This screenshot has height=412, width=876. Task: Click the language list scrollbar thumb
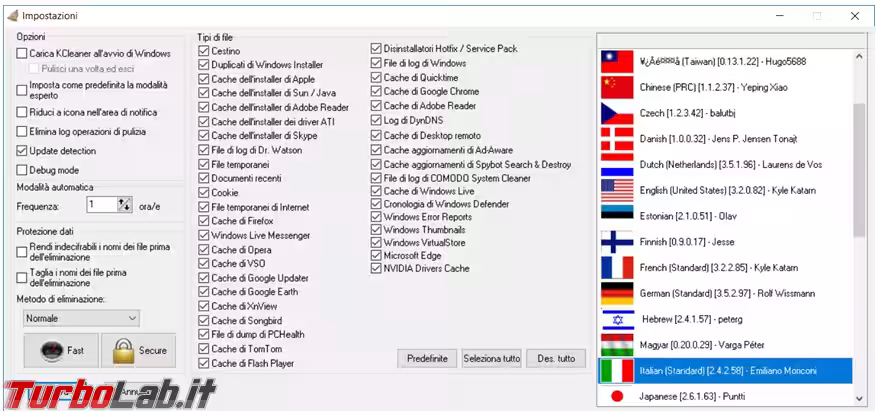click(859, 169)
